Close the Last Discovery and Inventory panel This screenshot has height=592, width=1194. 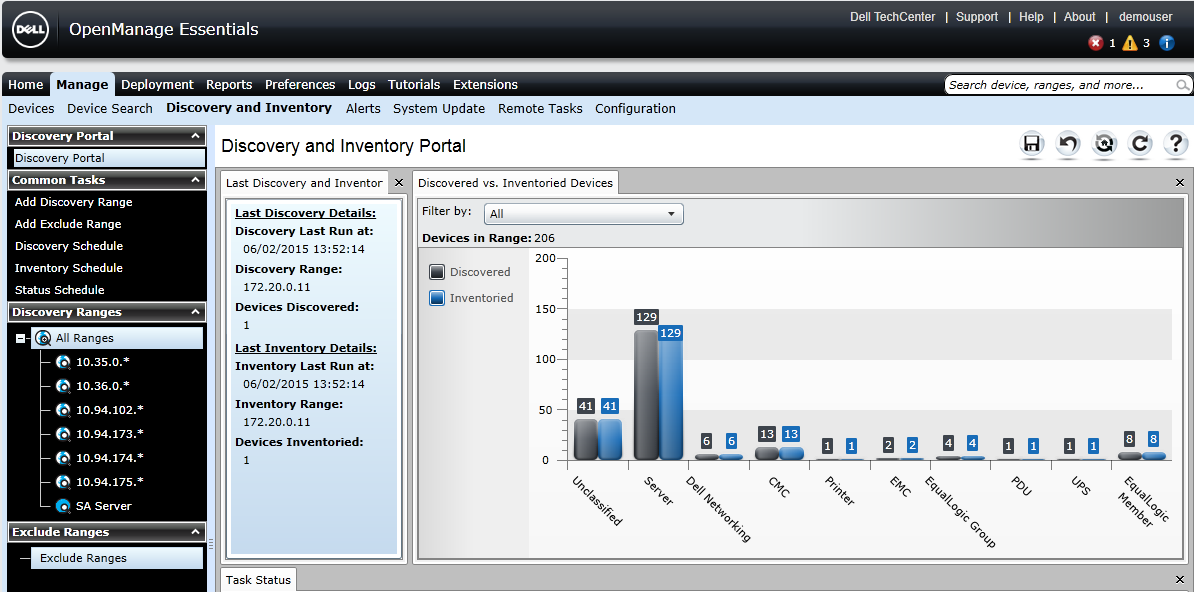[399, 183]
